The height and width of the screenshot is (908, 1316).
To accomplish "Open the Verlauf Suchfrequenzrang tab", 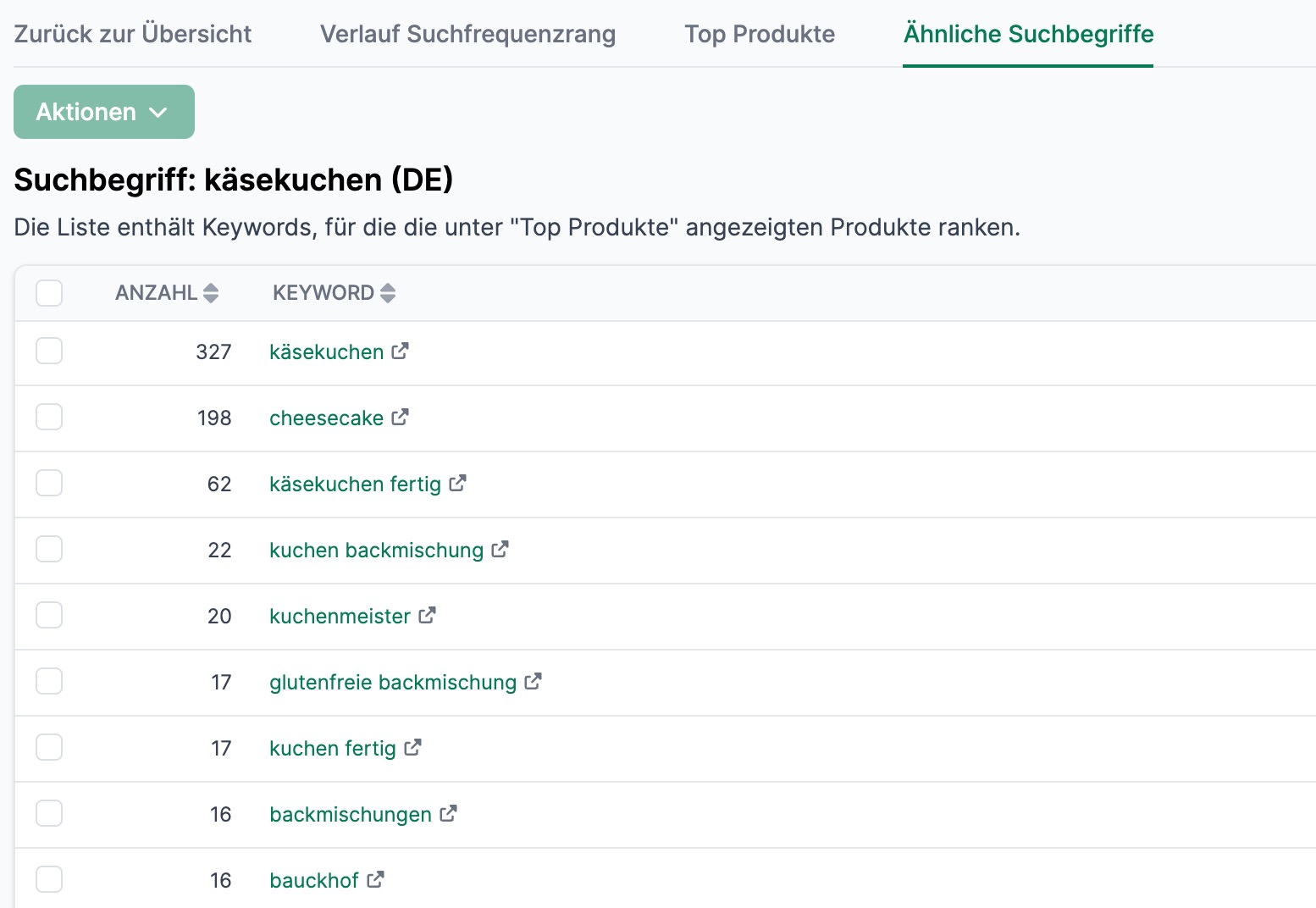I will point(467,34).
